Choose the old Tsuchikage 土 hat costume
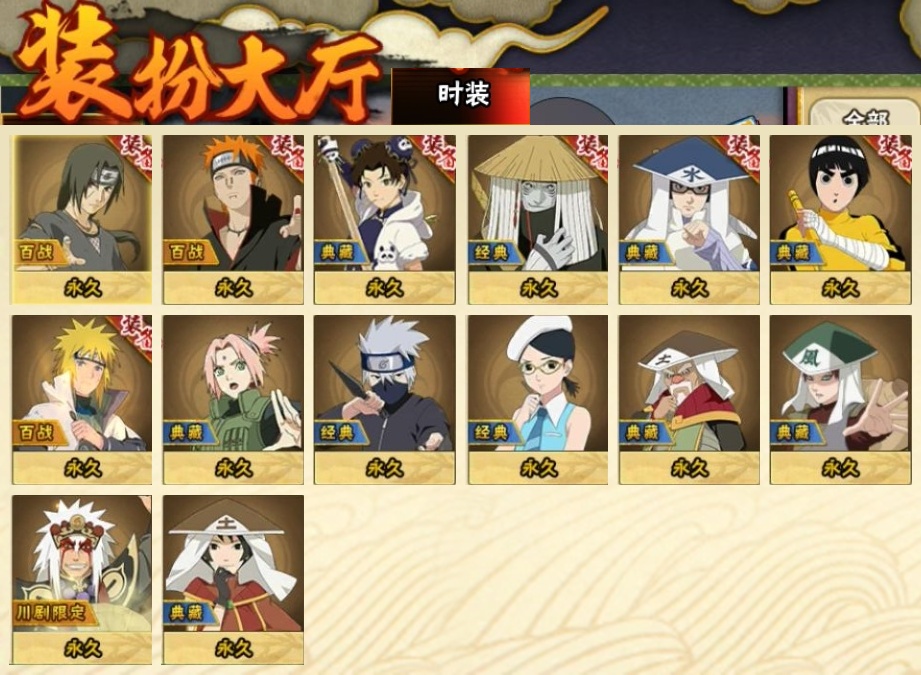 689,400
